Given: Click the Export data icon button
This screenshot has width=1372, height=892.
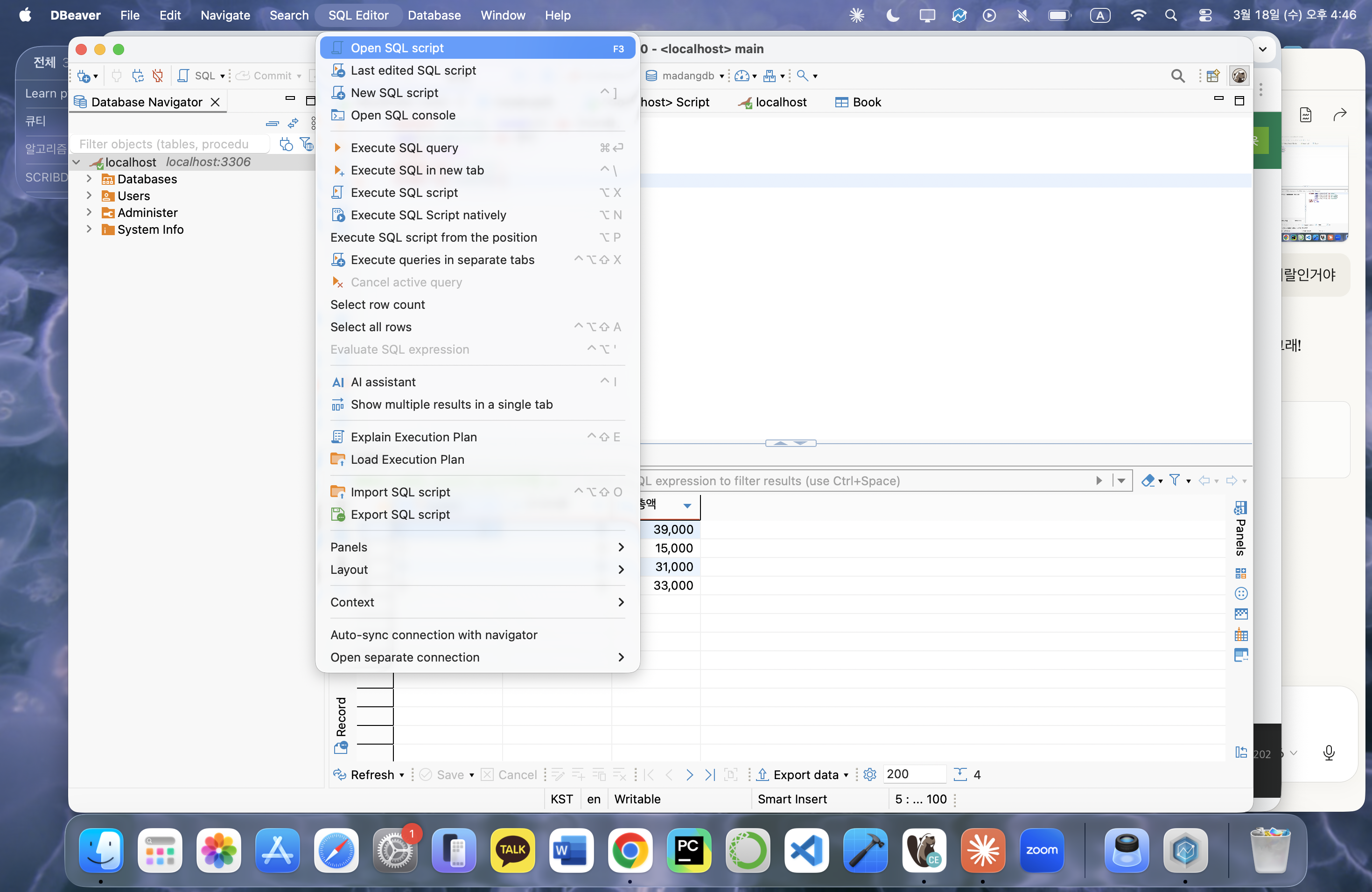Looking at the screenshot, I should pos(762,774).
